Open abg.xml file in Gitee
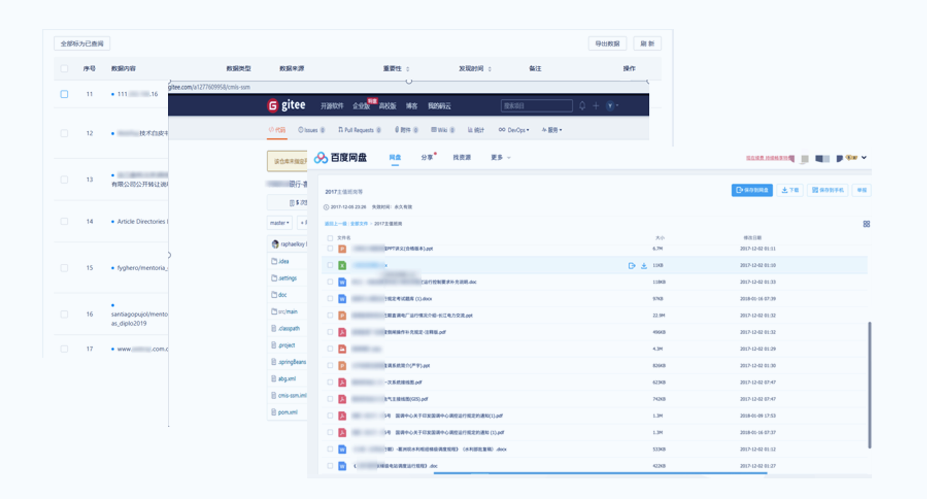The image size is (927, 499). (x=284, y=378)
